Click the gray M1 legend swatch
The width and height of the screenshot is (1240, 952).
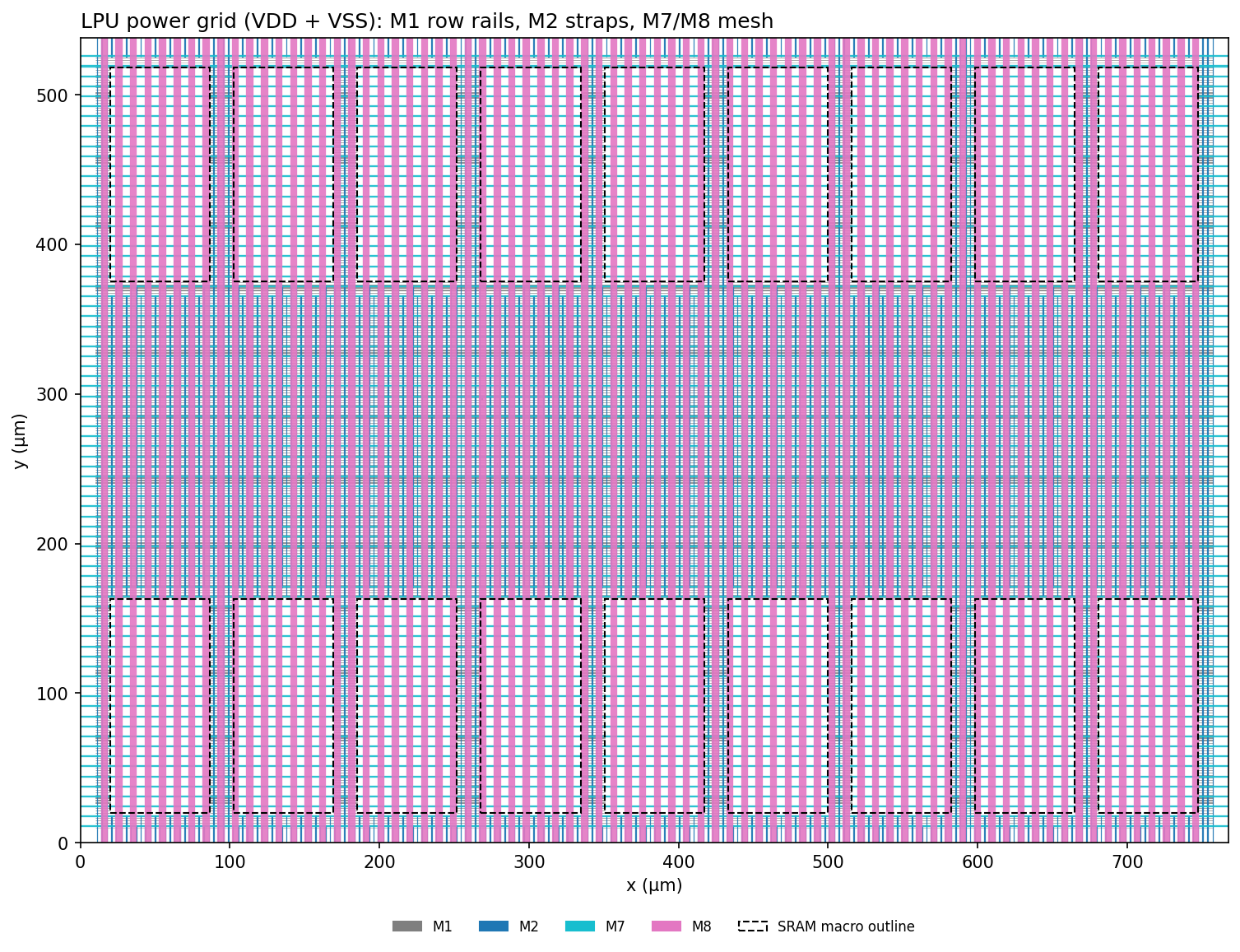pos(407,926)
